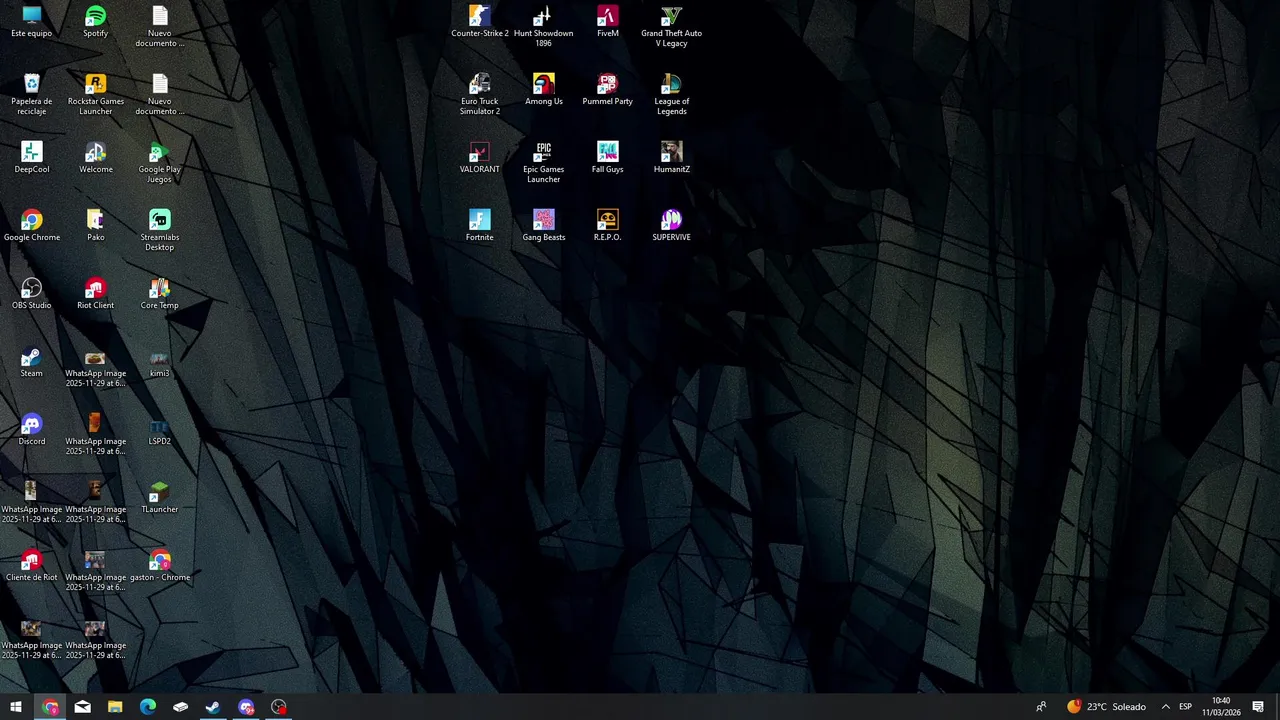1280x720 pixels.
Task: Select the Pako desktop icon
Action: click(96, 226)
